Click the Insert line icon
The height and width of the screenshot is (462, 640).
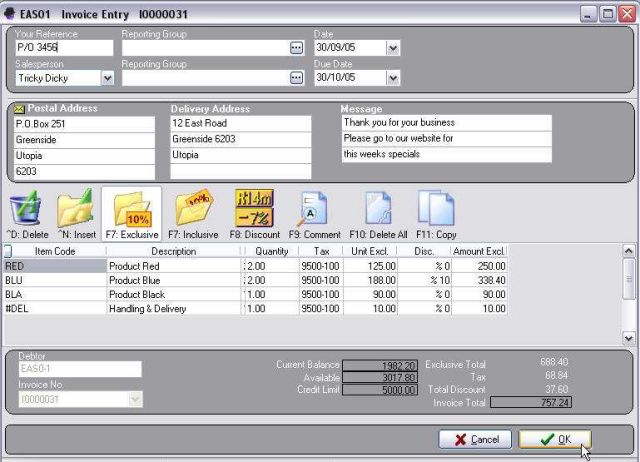[x=76, y=210]
